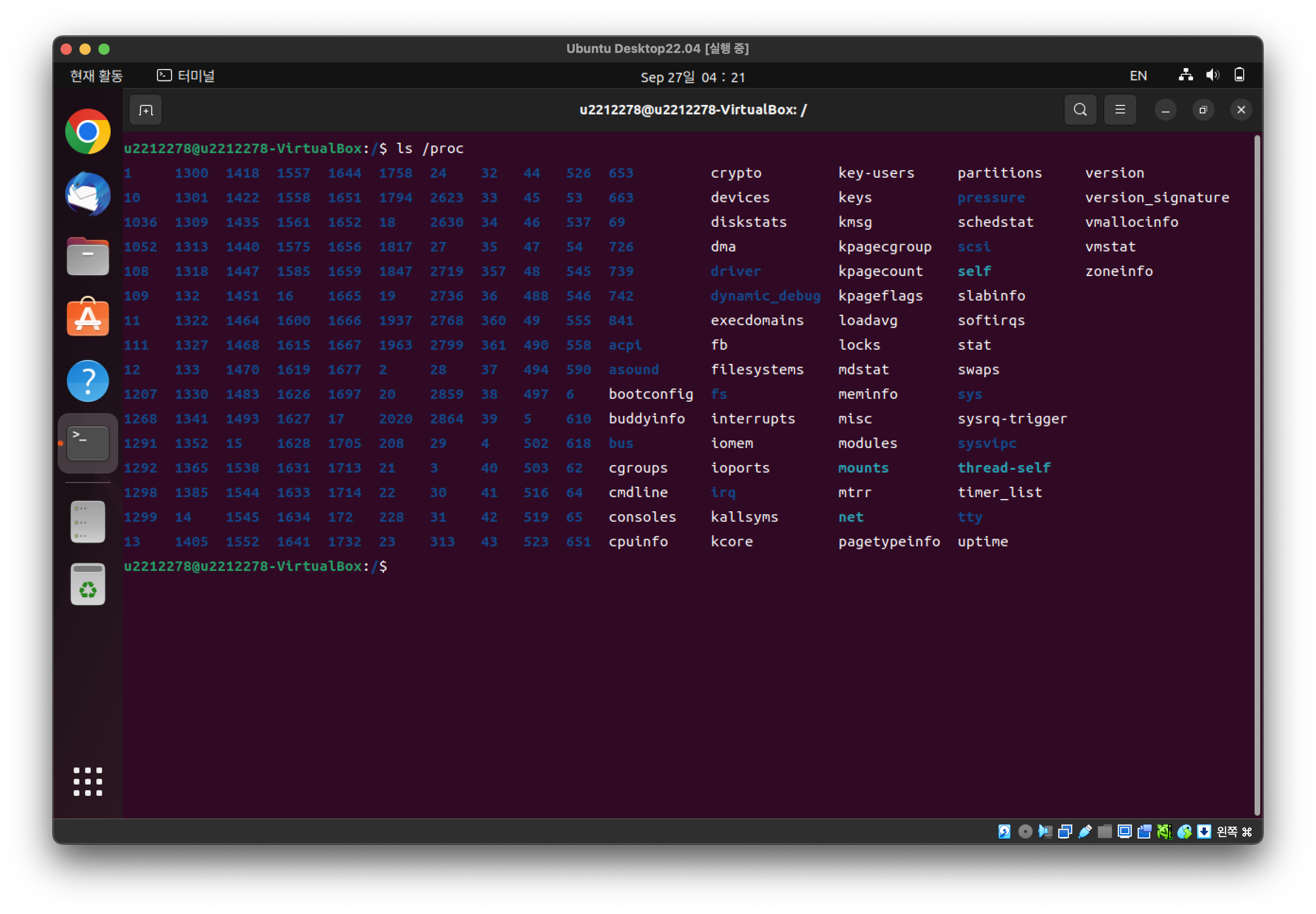The image size is (1316, 914).
Task: Click the 'filesystems' entry
Action: [757, 370]
